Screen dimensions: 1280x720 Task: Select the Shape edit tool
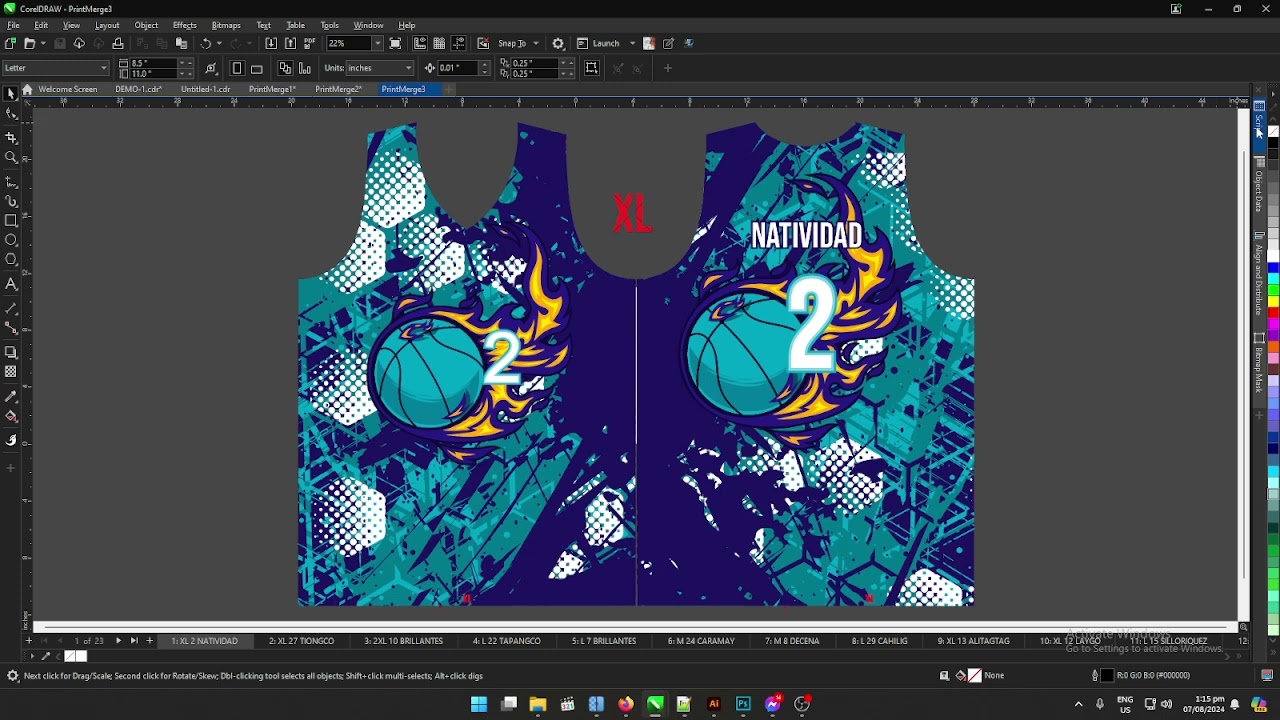point(11,114)
